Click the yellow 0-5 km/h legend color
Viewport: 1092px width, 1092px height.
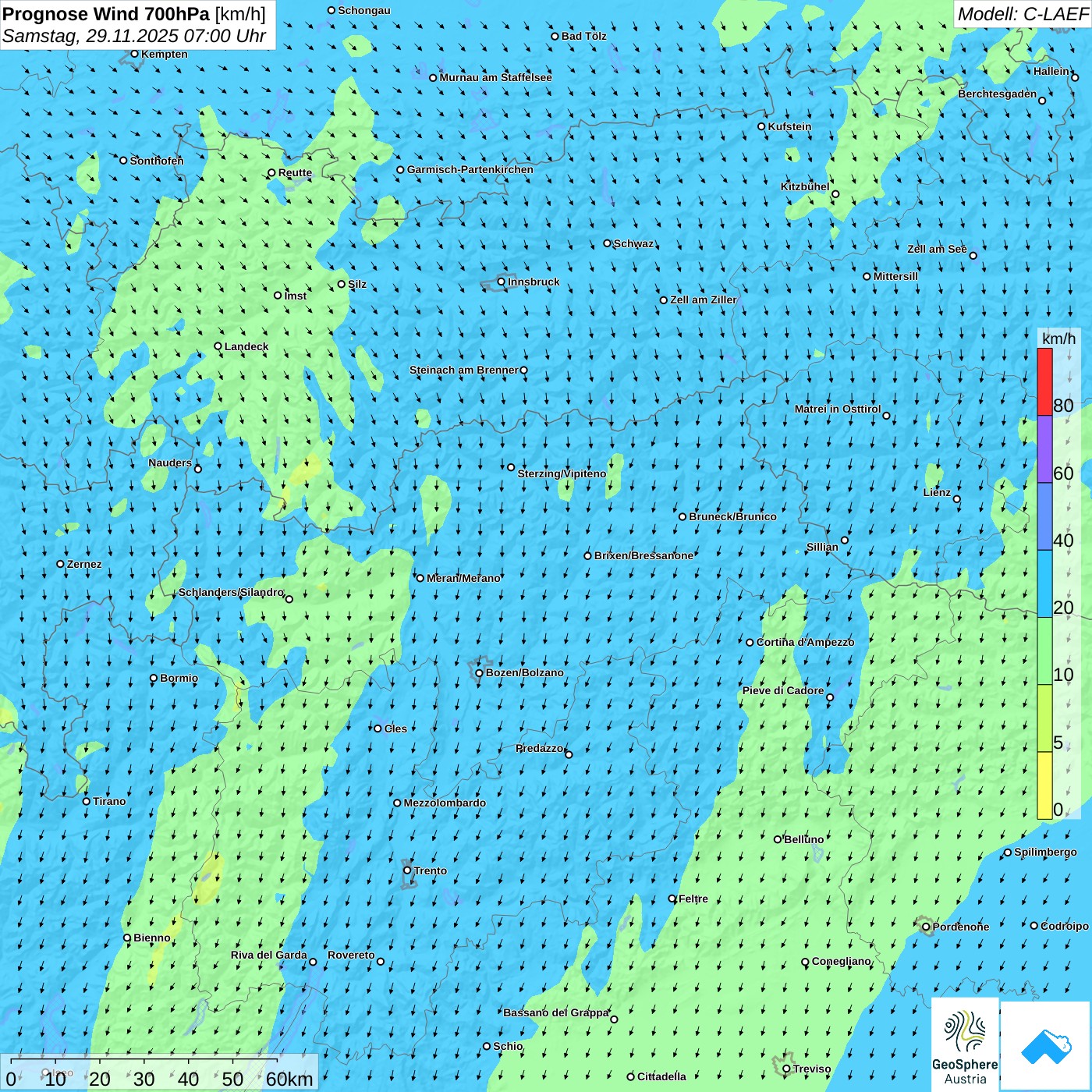(x=1044, y=785)
